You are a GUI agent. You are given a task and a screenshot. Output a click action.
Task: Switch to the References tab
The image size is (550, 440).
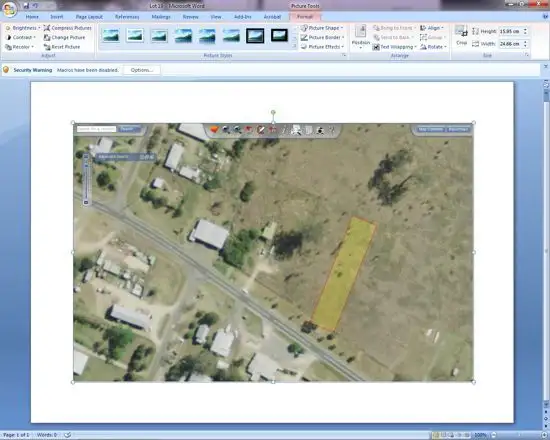tap(127, 16)
